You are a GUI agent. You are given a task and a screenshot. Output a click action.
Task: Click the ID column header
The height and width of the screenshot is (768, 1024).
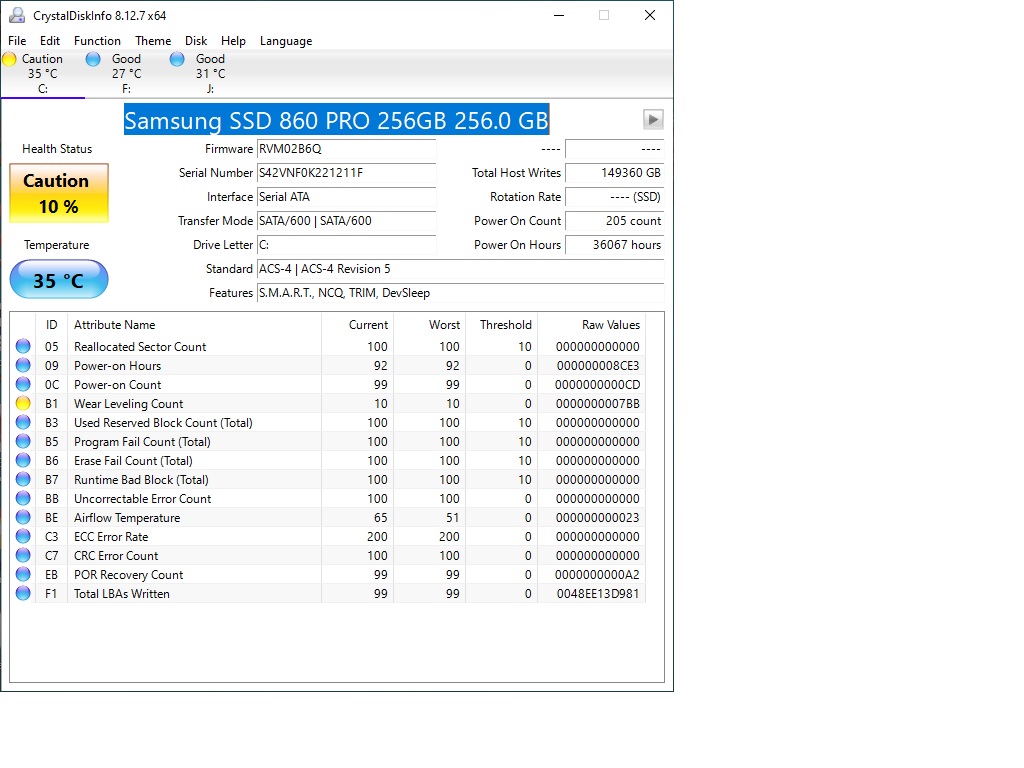(52, 325)
